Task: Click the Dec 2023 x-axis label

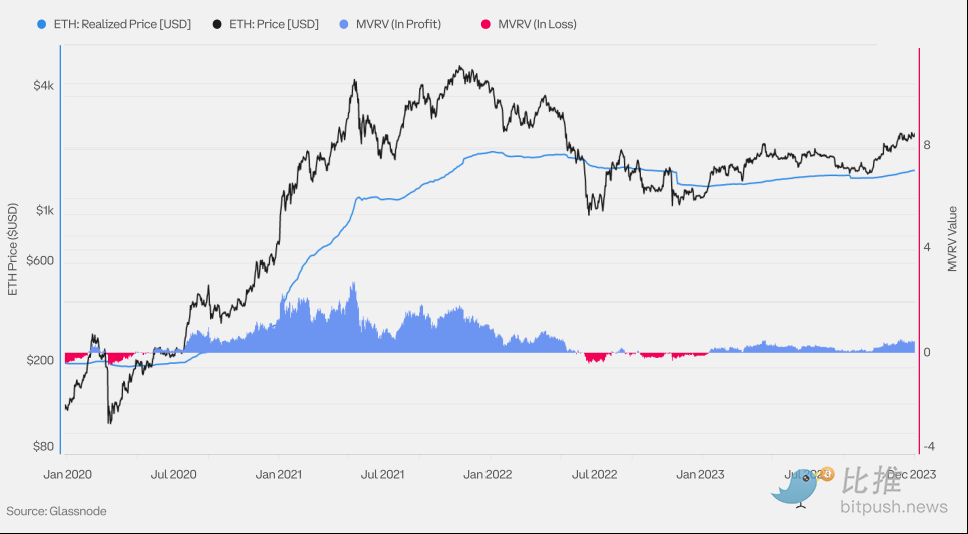Action: coord(910,474)
